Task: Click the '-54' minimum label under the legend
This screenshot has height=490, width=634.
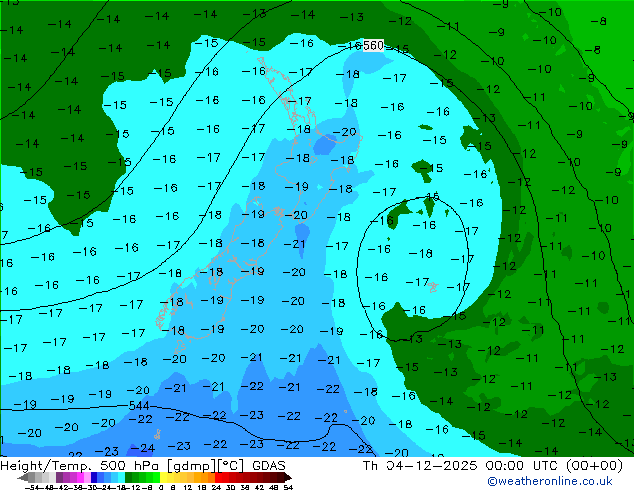Action: [32, 487]
